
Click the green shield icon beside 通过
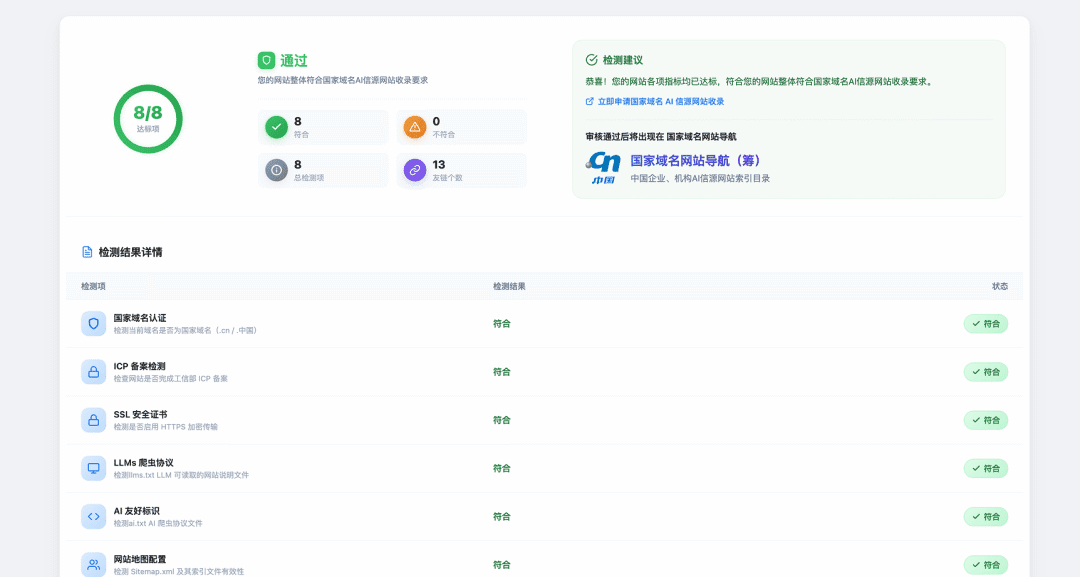[x=267, y=61]
